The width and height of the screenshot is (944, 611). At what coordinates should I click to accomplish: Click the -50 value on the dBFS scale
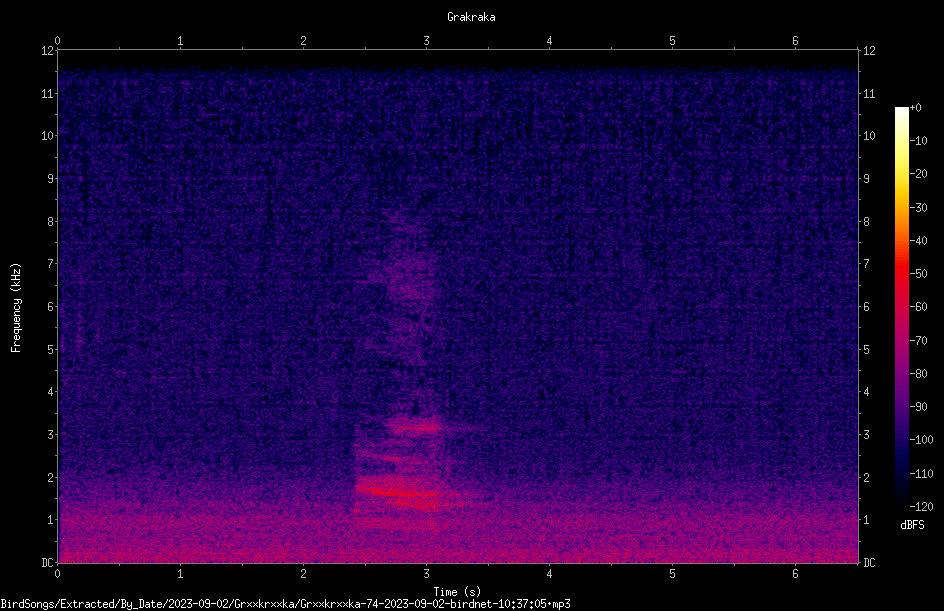919,273
